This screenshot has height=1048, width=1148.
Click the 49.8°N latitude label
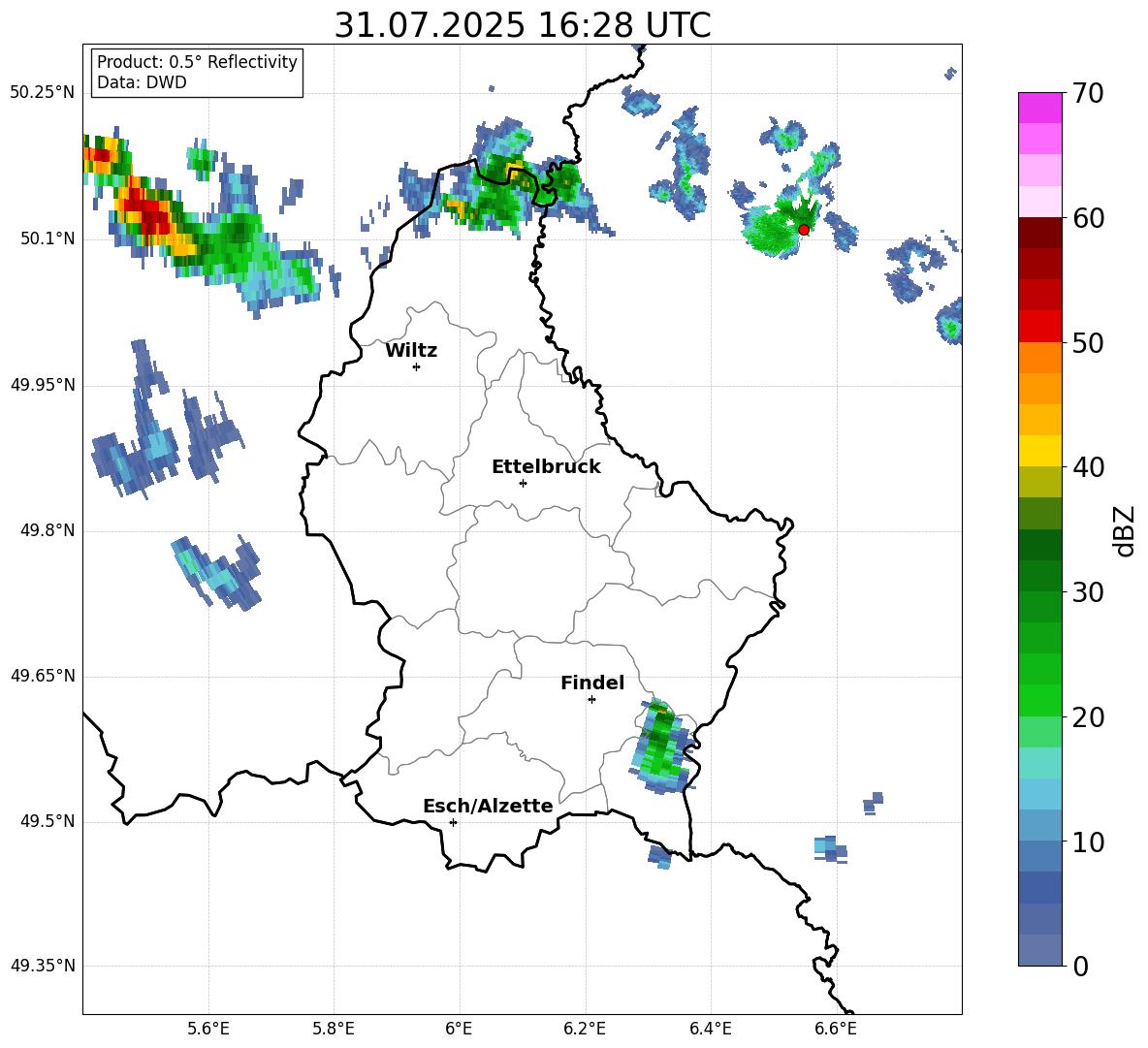[47, 530]
